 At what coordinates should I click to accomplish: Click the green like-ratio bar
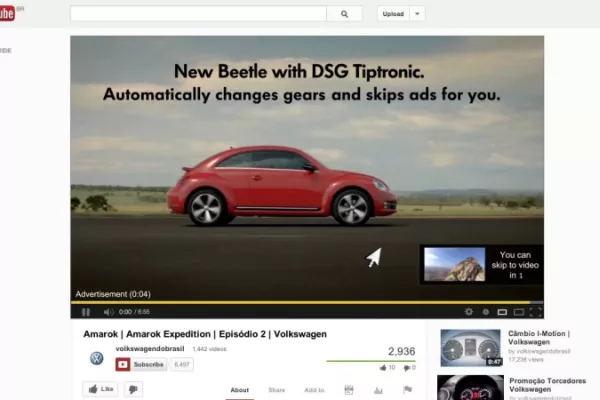(x=371, y=361)
